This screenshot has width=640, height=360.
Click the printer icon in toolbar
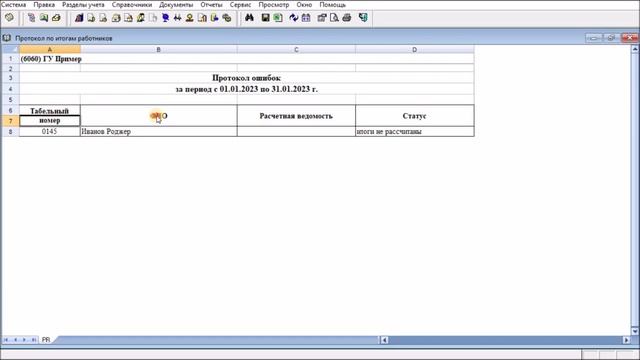pyautogui.click(x=347, y=18)
